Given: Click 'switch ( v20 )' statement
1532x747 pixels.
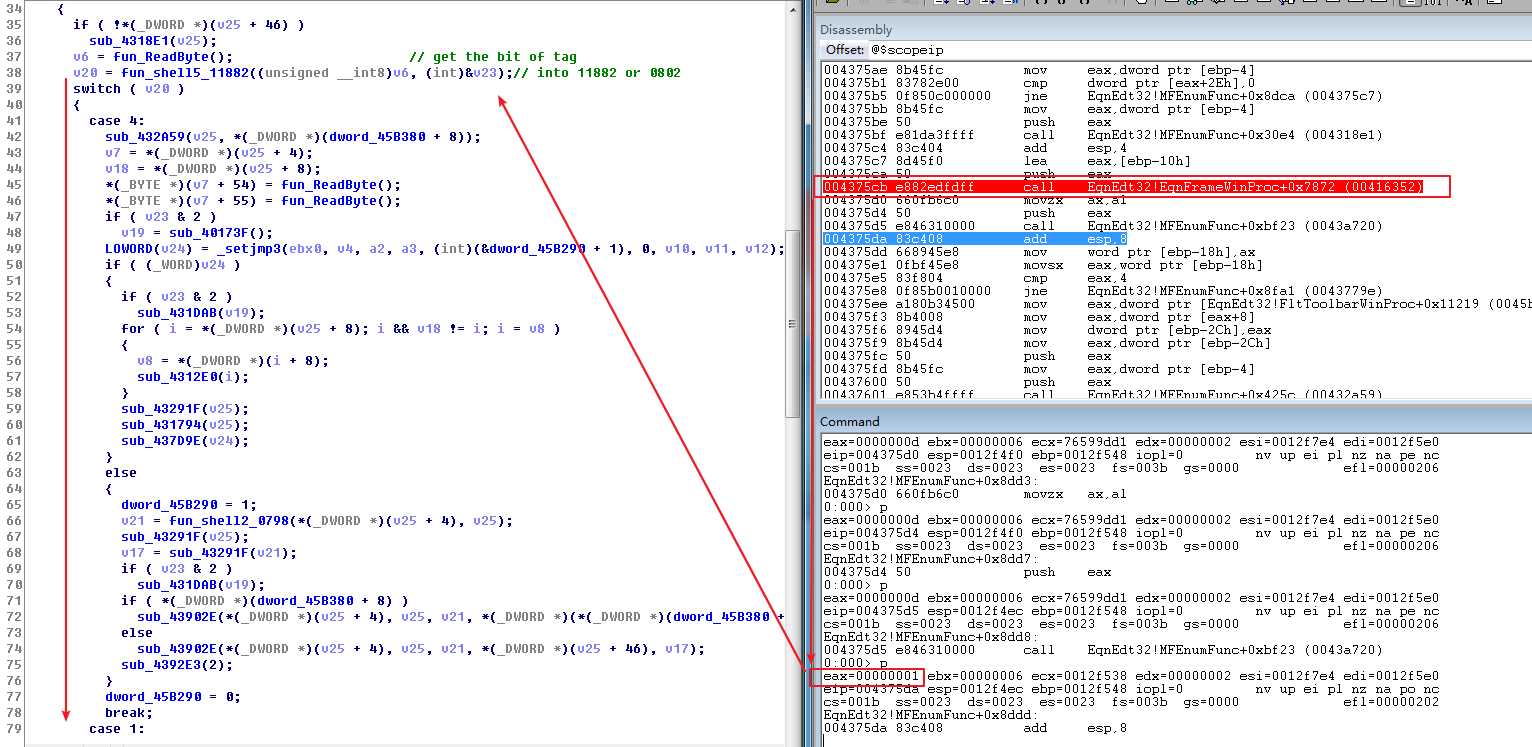Looking at the screenshot, I should (x=129, y=88).
